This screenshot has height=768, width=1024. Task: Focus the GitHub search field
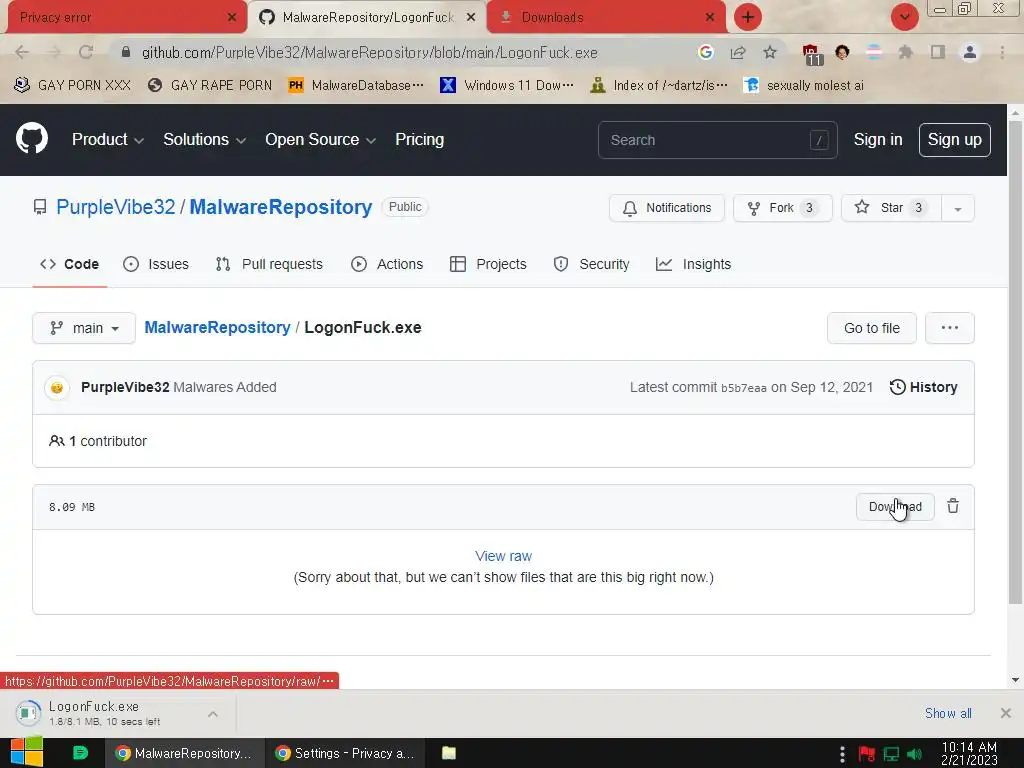tap(717, 140)
